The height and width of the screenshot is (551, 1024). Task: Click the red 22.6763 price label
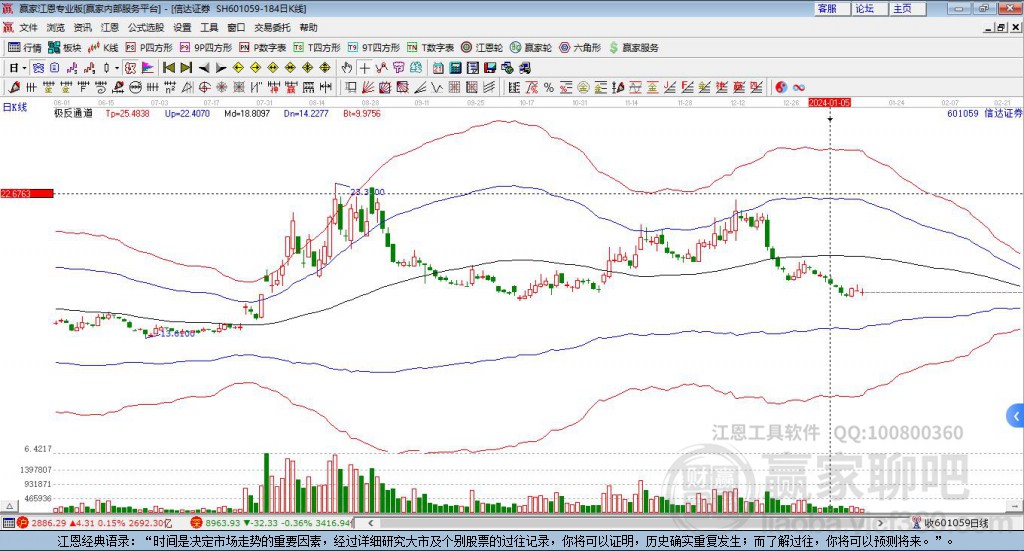pos(27,194)
